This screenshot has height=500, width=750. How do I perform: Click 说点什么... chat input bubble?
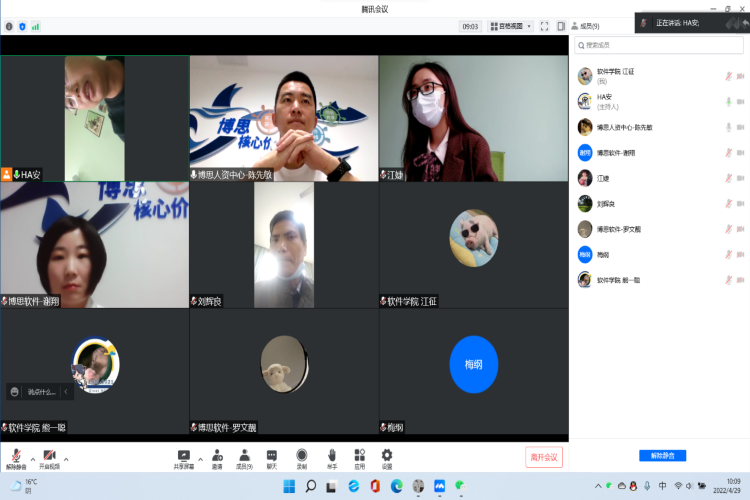click(42, 392)
